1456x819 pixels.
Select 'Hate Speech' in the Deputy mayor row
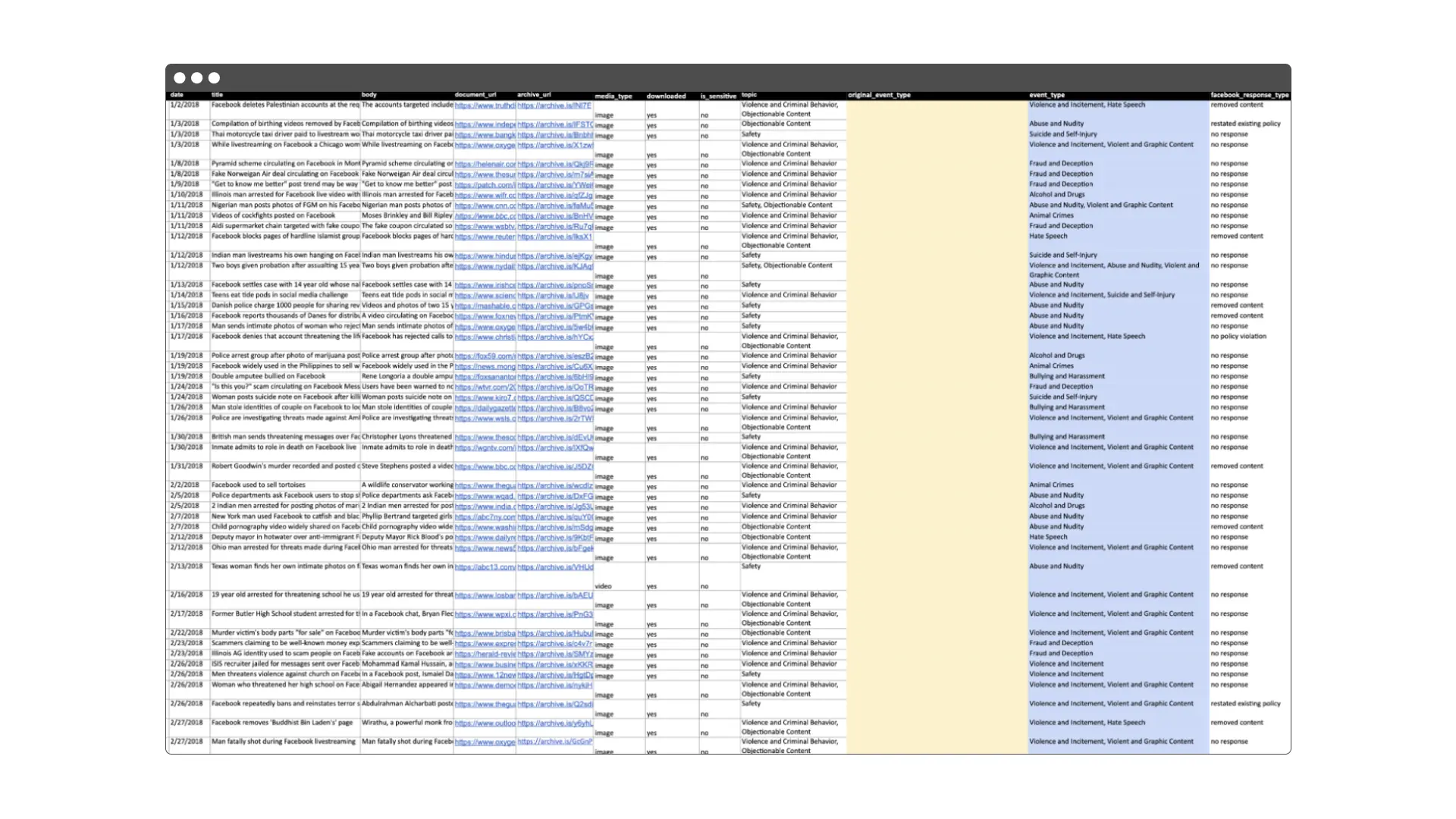[x=1048, y=537]
